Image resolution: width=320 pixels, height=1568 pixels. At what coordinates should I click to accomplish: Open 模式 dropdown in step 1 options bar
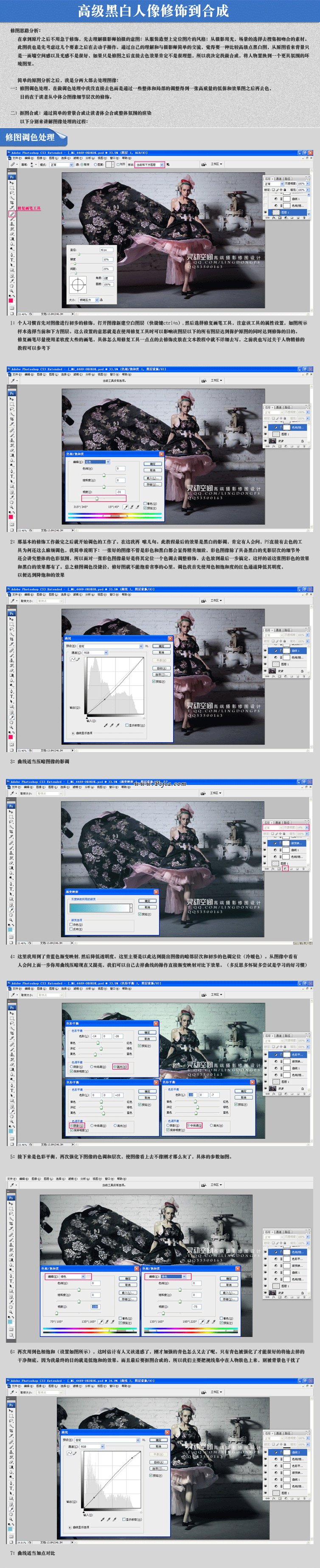[61, 165]
